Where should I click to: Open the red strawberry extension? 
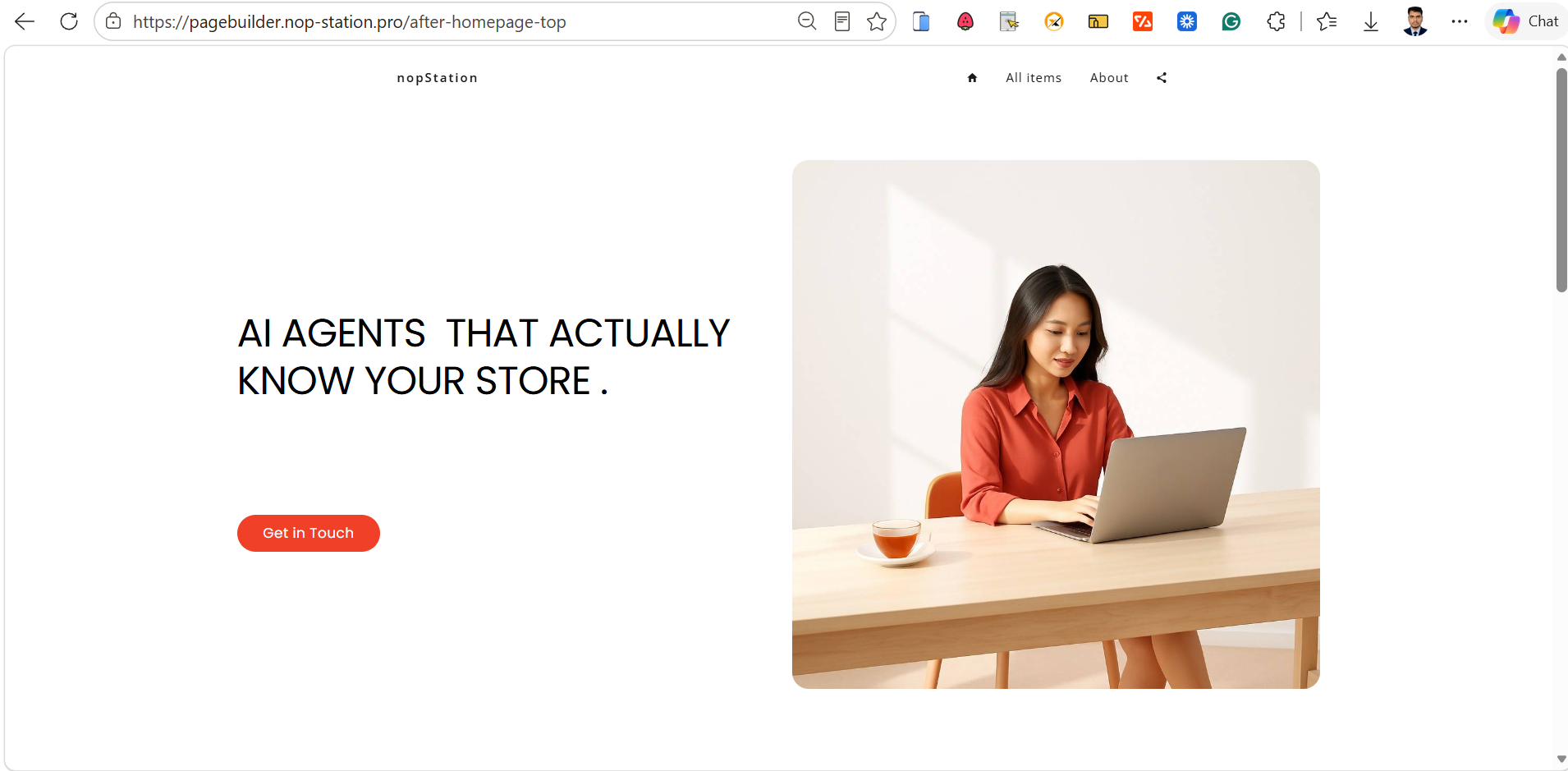965,21
